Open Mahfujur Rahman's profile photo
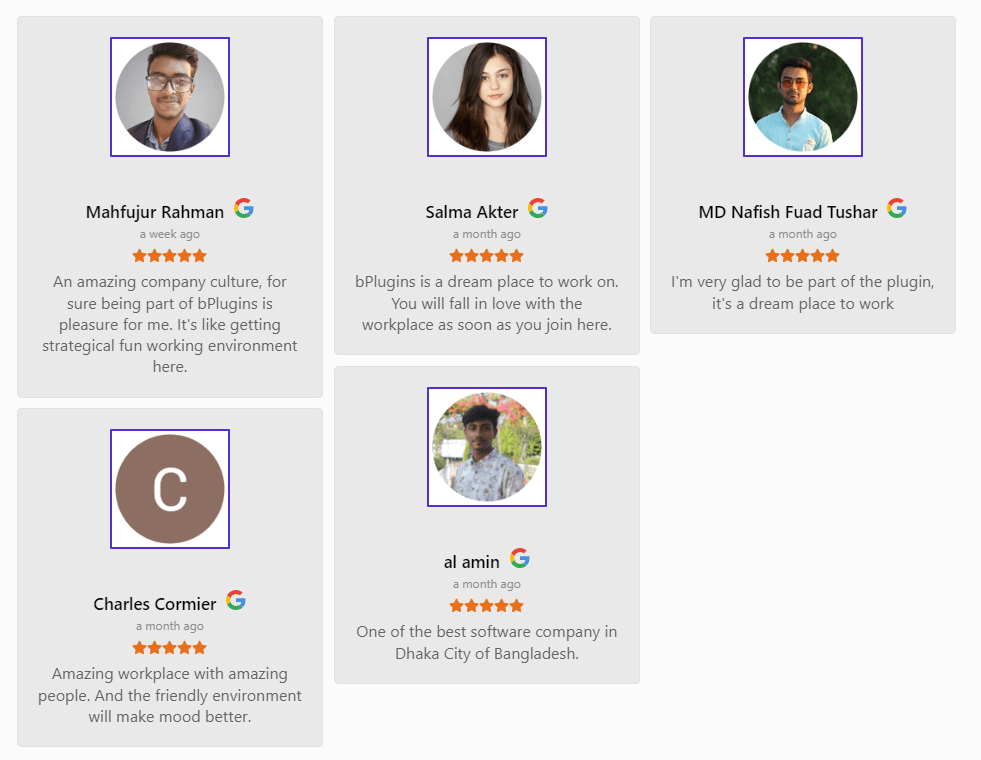Screen dimensions: 981x760 click(x=170, y=97)
